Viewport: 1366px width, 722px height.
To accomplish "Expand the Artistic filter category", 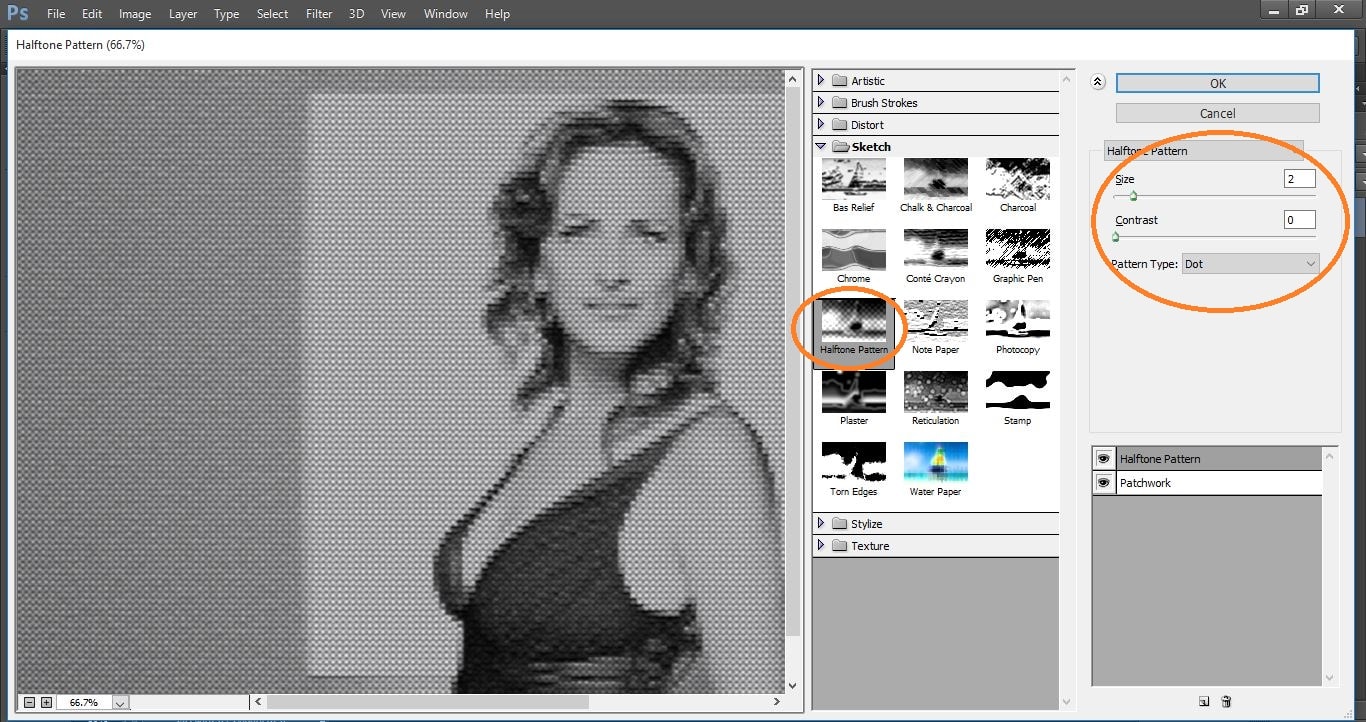I will (x=822, y=80).
